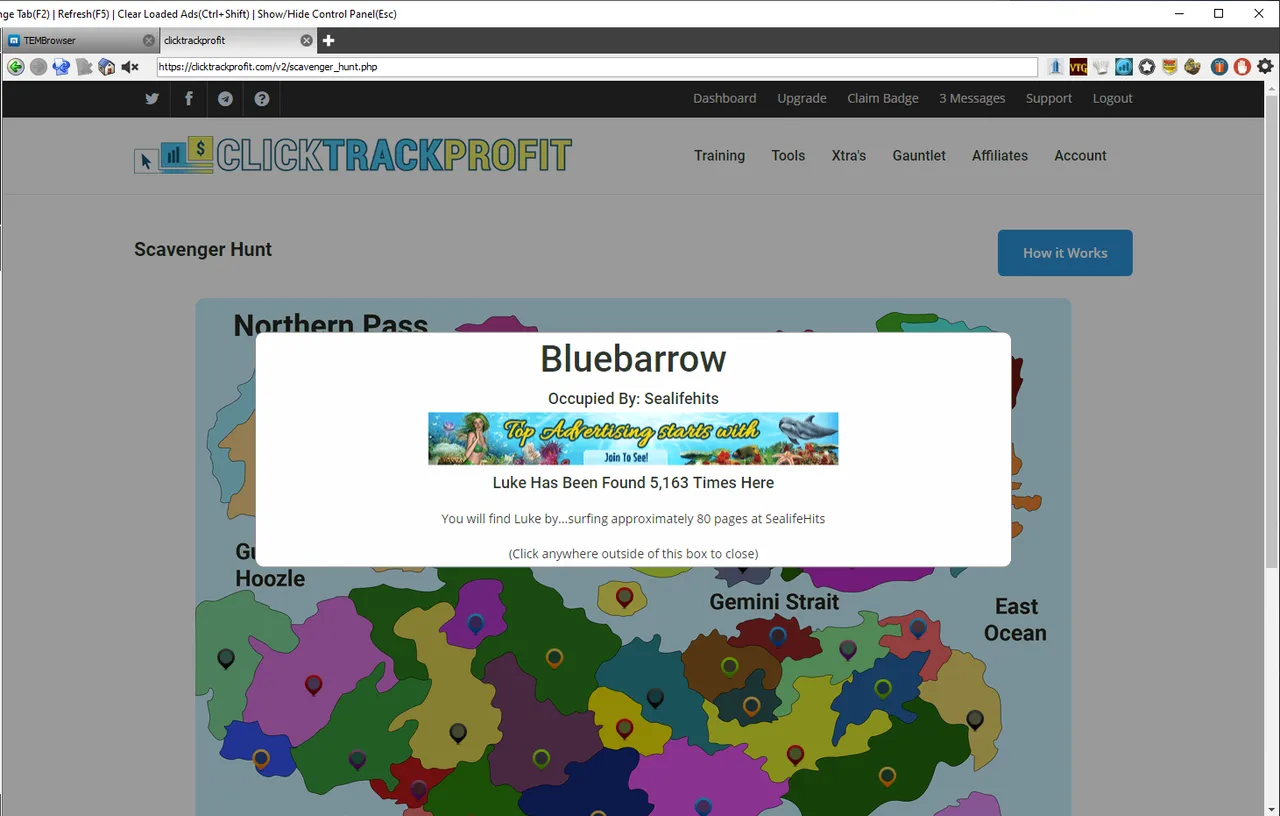Click the URL address field

click(x=597, y=67)
